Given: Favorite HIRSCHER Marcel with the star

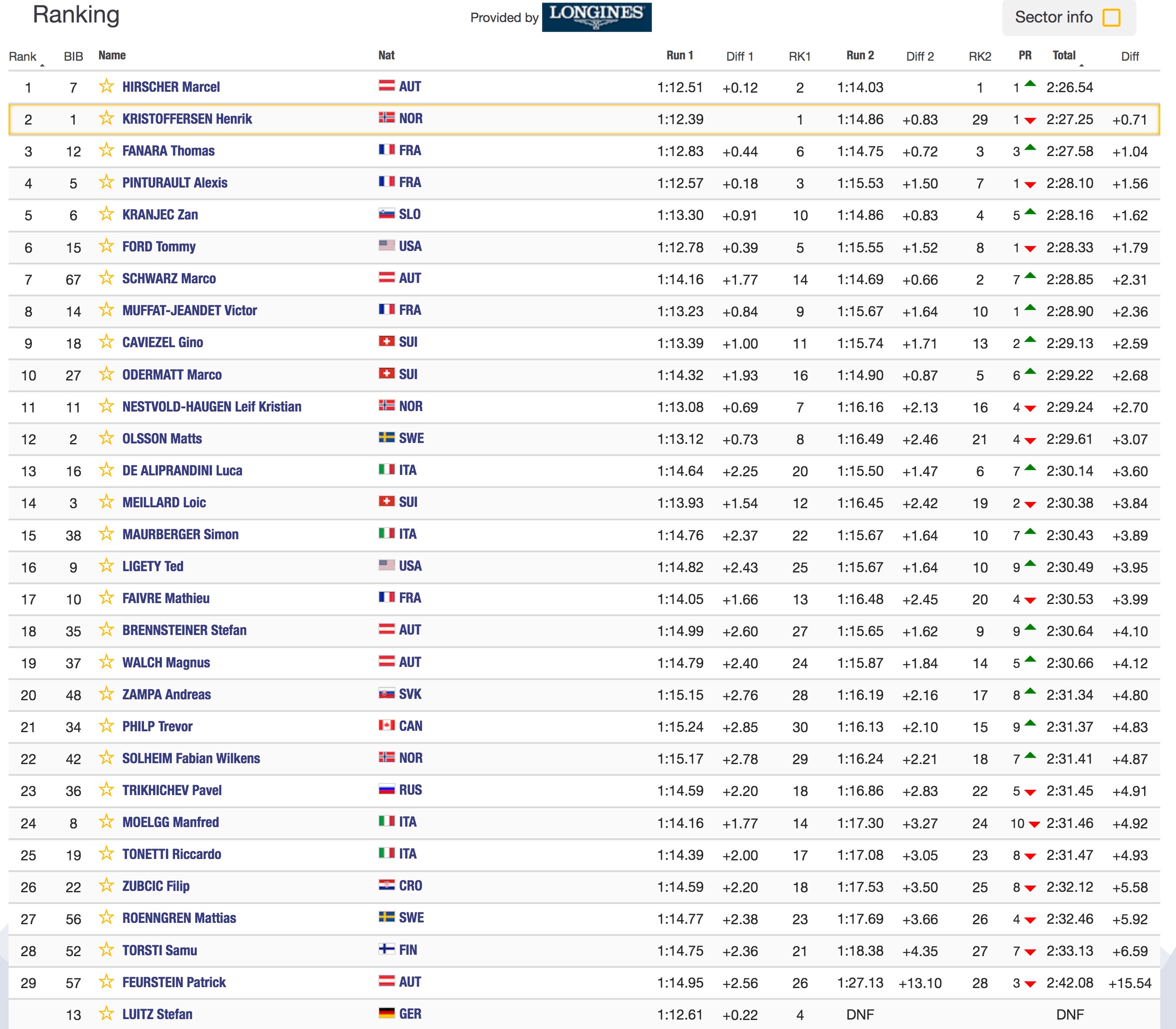Looking at the screenshot, I should point(106,87).
